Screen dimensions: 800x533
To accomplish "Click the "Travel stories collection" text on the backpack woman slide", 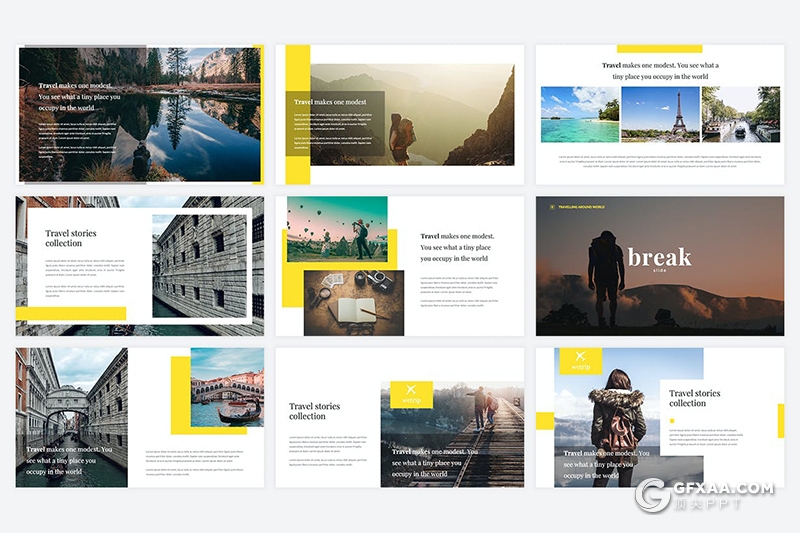I will pos(694,398).
